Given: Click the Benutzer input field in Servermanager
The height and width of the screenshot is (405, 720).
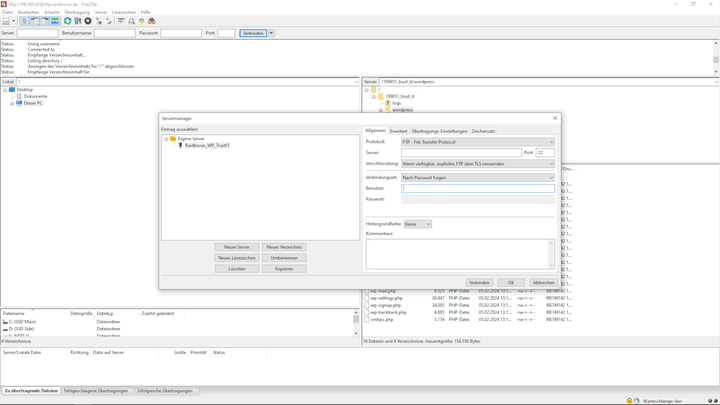Looking at the screenshot, I should (478, 188).
